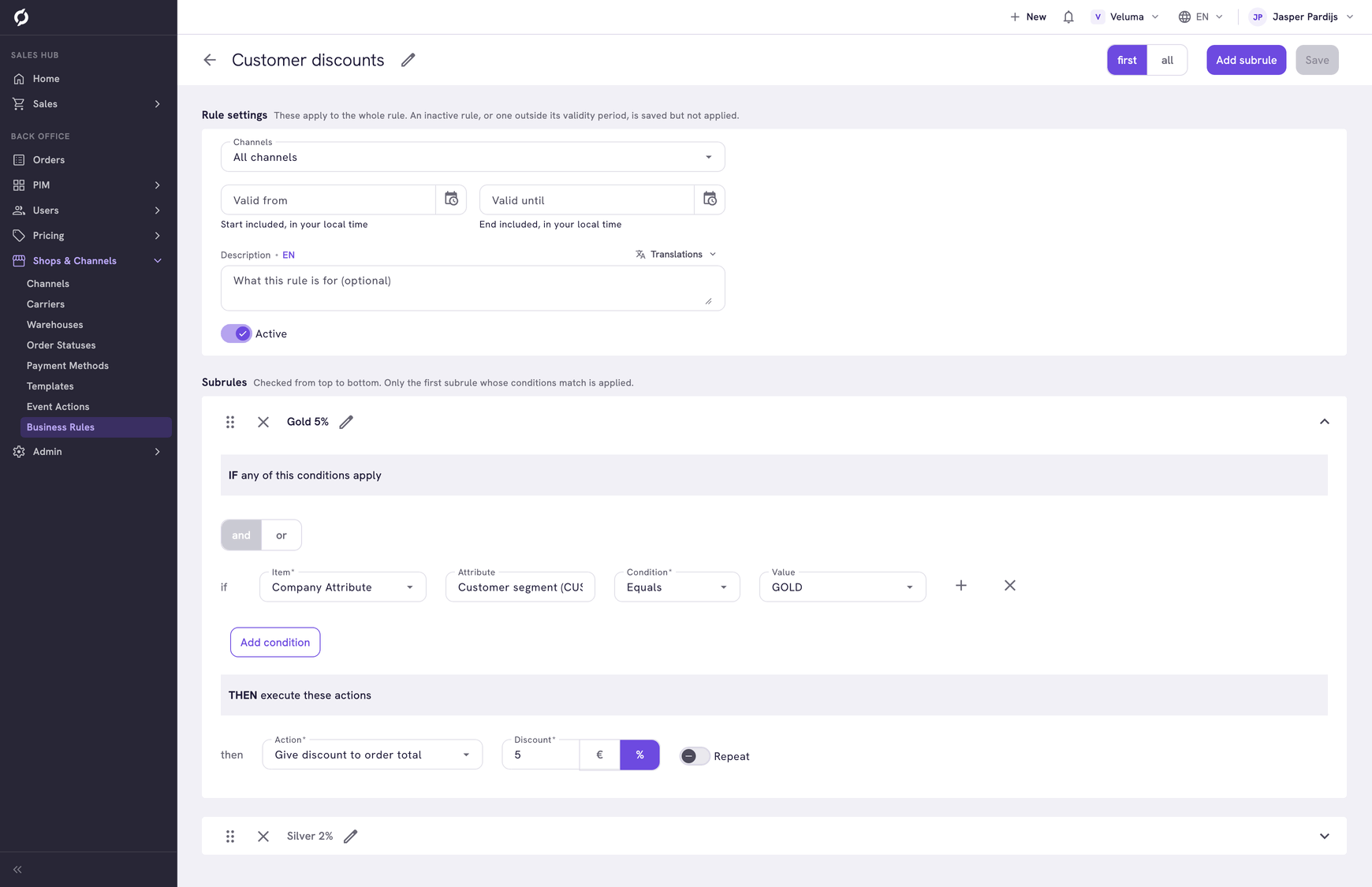This screenshot has height=887, width=1372.
Task: Add nested condition with plus icon
Action: coord(961,586)
